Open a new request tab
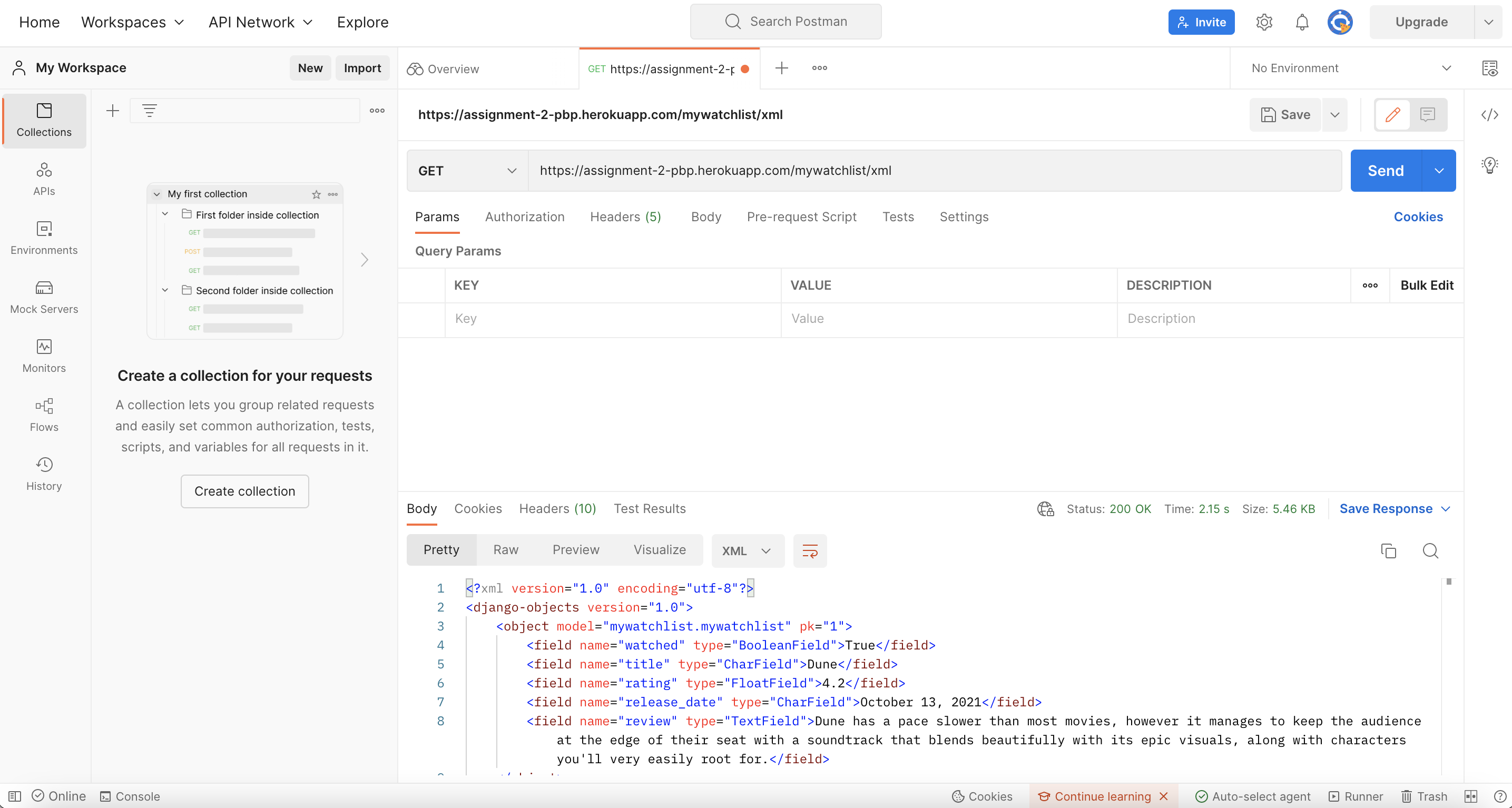Viewport: 1512px width, 808px height. point(781,68)
